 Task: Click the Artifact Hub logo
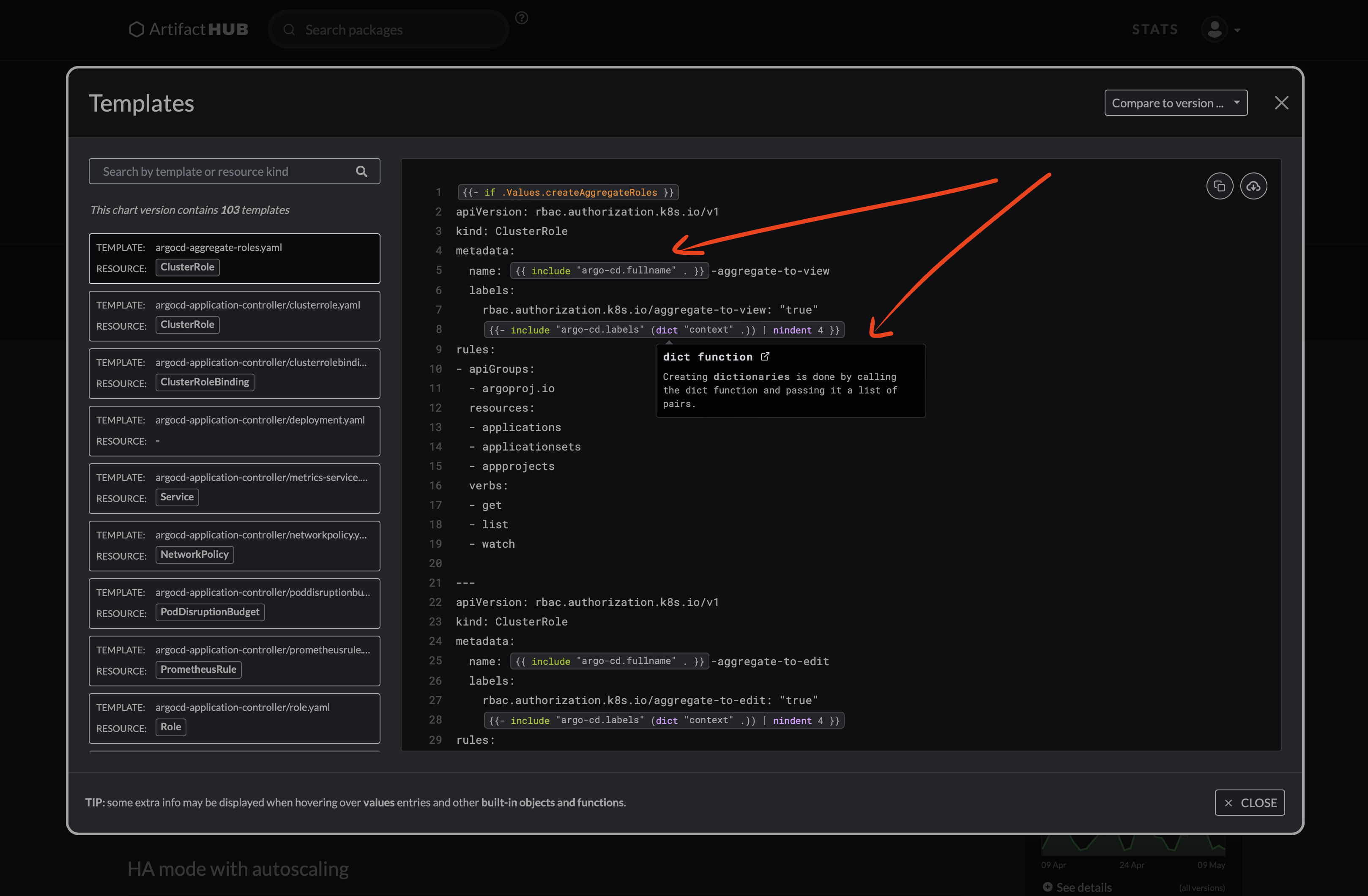(188, 29)
